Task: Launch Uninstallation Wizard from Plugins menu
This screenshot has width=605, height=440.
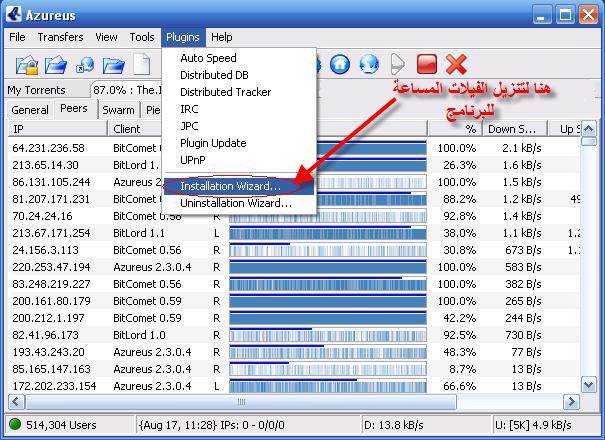Action: tap(238, 203)
